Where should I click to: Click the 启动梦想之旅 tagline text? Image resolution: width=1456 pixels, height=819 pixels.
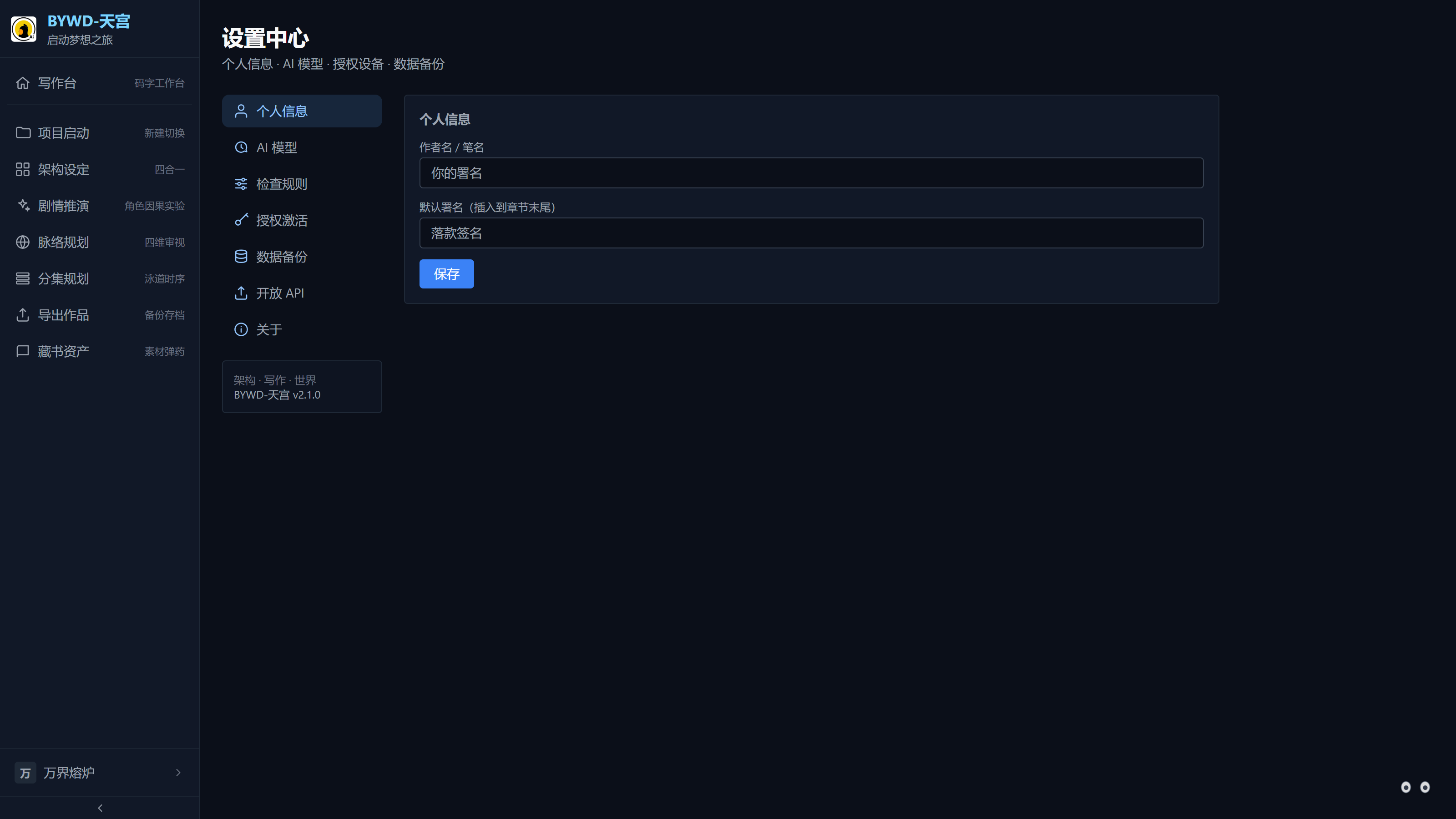(80, 40)
